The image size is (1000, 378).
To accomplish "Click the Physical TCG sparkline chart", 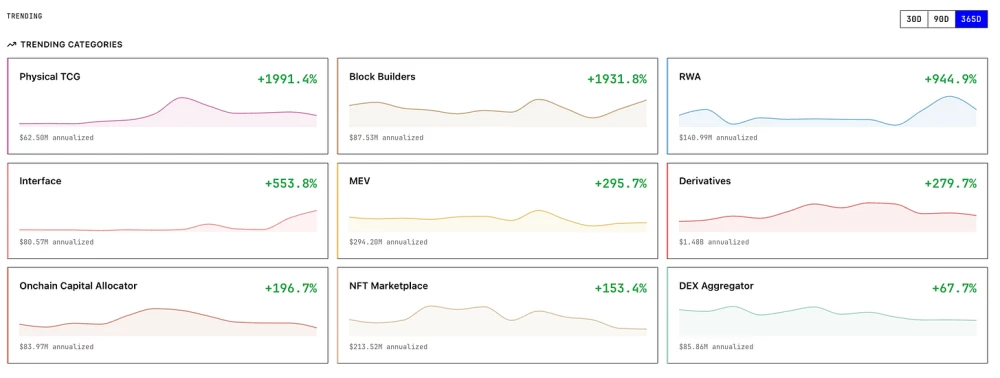I will pyautogui.click(x=168, y=112).
